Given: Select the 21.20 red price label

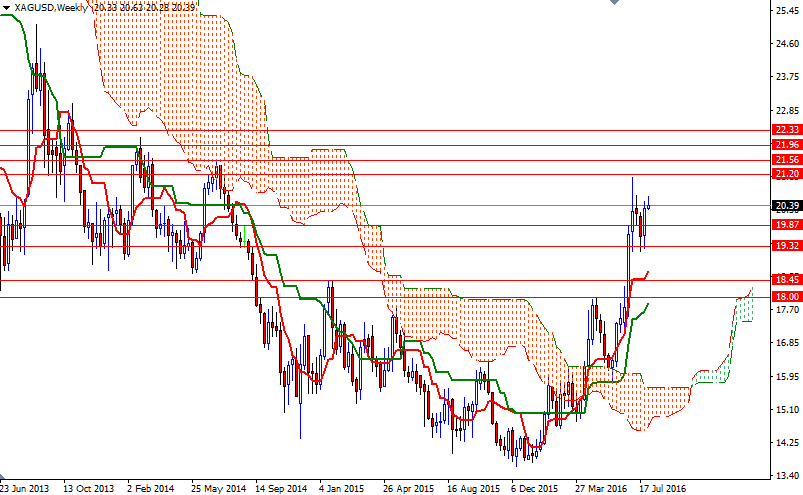Looking at the screenshot, I should point(787,175).
